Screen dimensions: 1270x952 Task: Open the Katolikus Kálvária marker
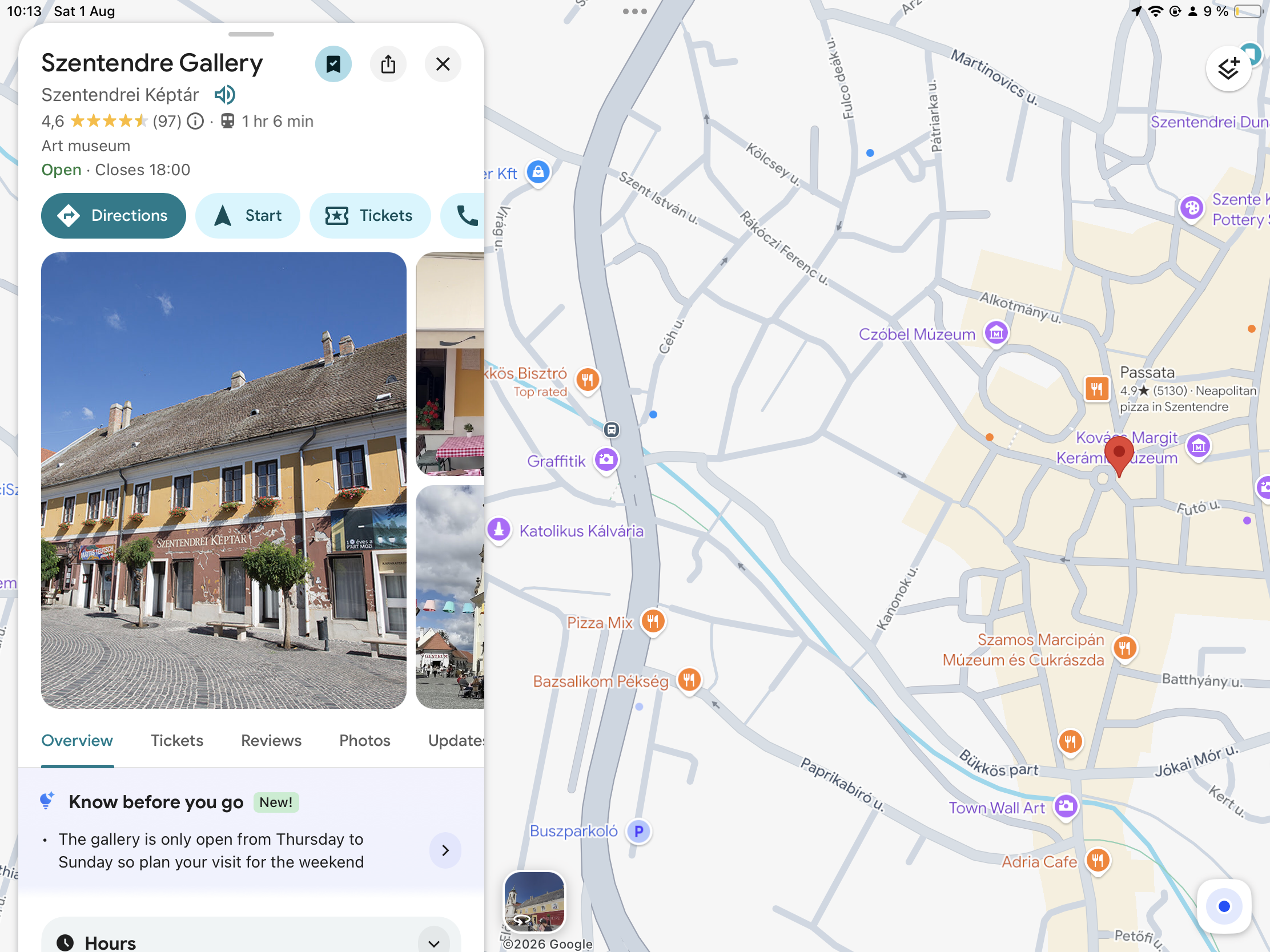(x=499, y=529)
